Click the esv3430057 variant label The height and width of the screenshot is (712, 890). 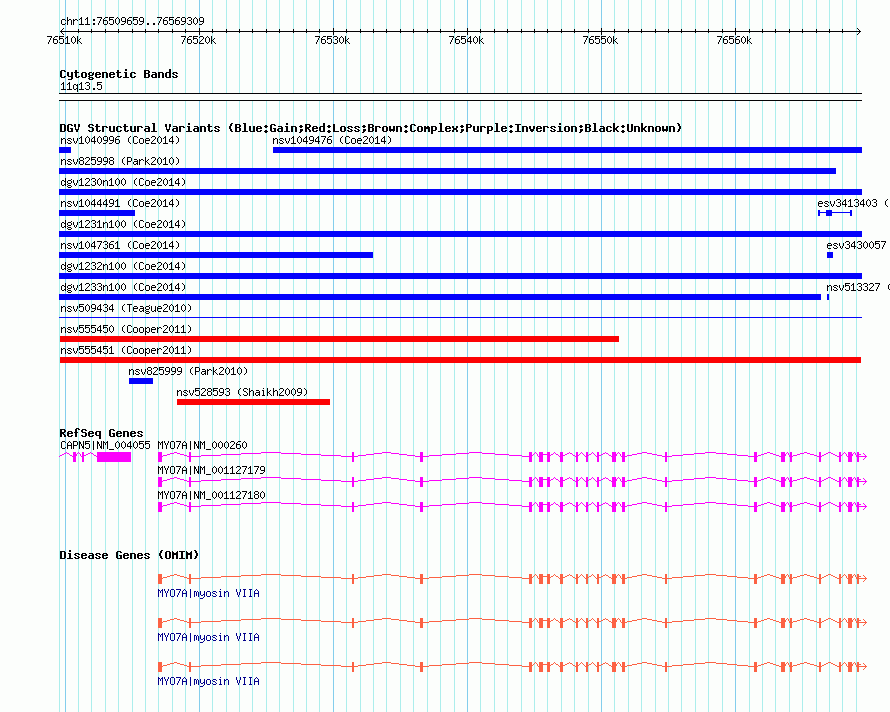[856, 245]
